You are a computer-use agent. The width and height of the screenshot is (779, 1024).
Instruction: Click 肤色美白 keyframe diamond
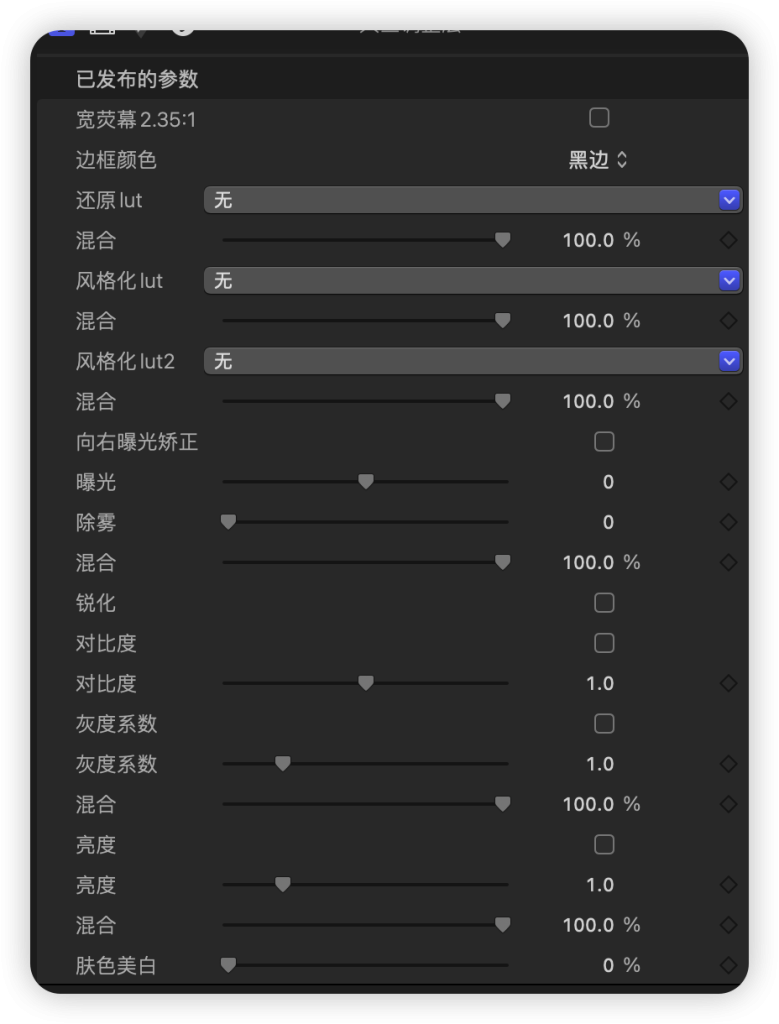tap(728, 965)
